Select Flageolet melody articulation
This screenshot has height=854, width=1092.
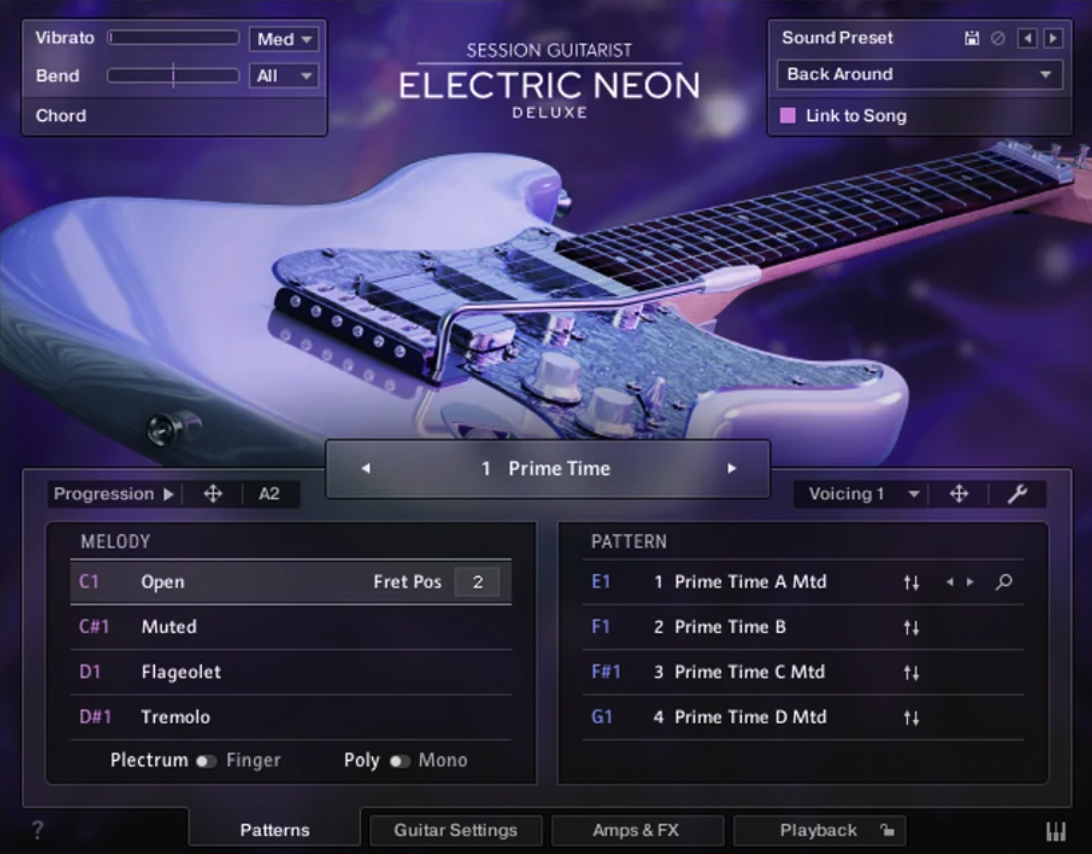[290, 672]
